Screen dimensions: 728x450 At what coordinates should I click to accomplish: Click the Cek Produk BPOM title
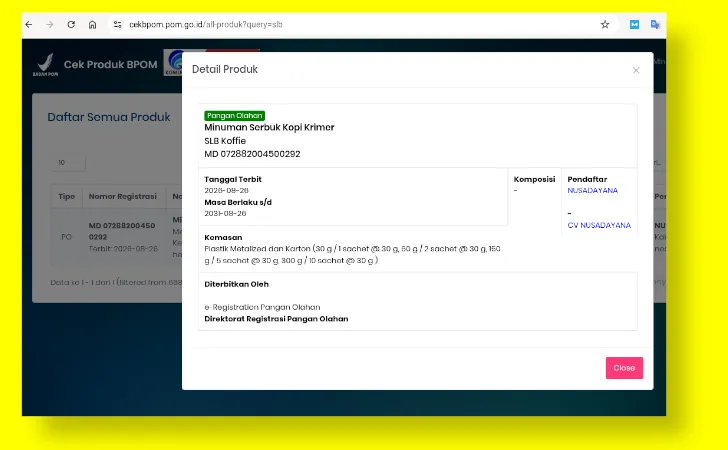(110, 65)
